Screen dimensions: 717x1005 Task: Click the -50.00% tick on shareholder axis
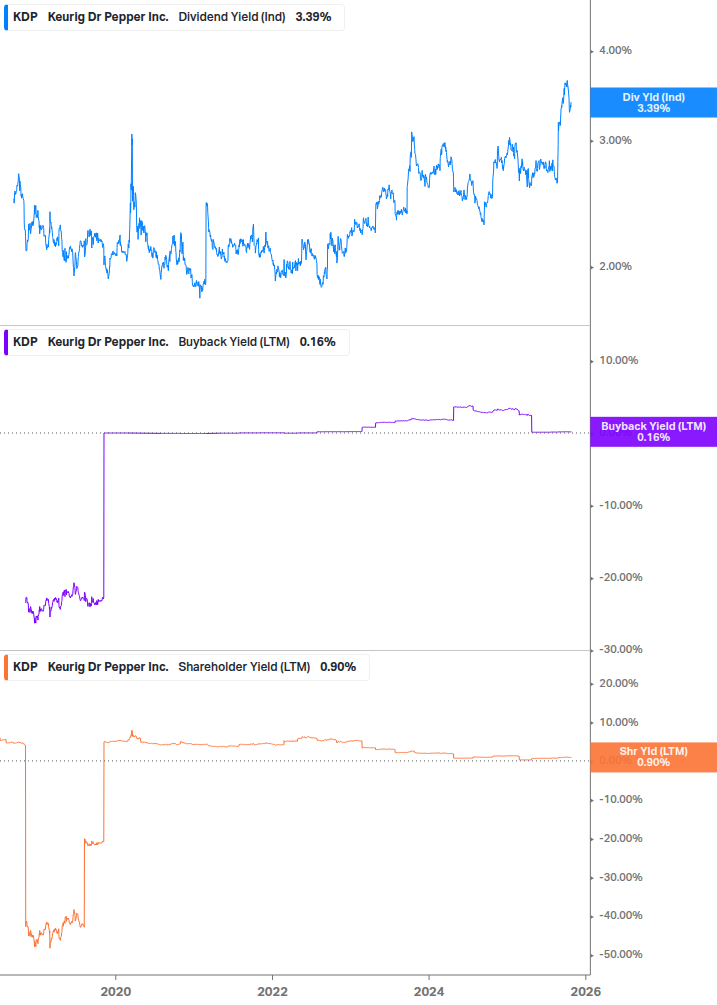click(x=619, y=954)
